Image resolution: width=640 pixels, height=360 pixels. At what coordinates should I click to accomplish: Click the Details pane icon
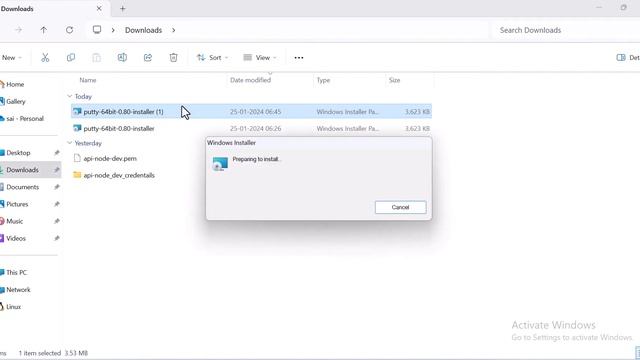(x=621, y=58)
